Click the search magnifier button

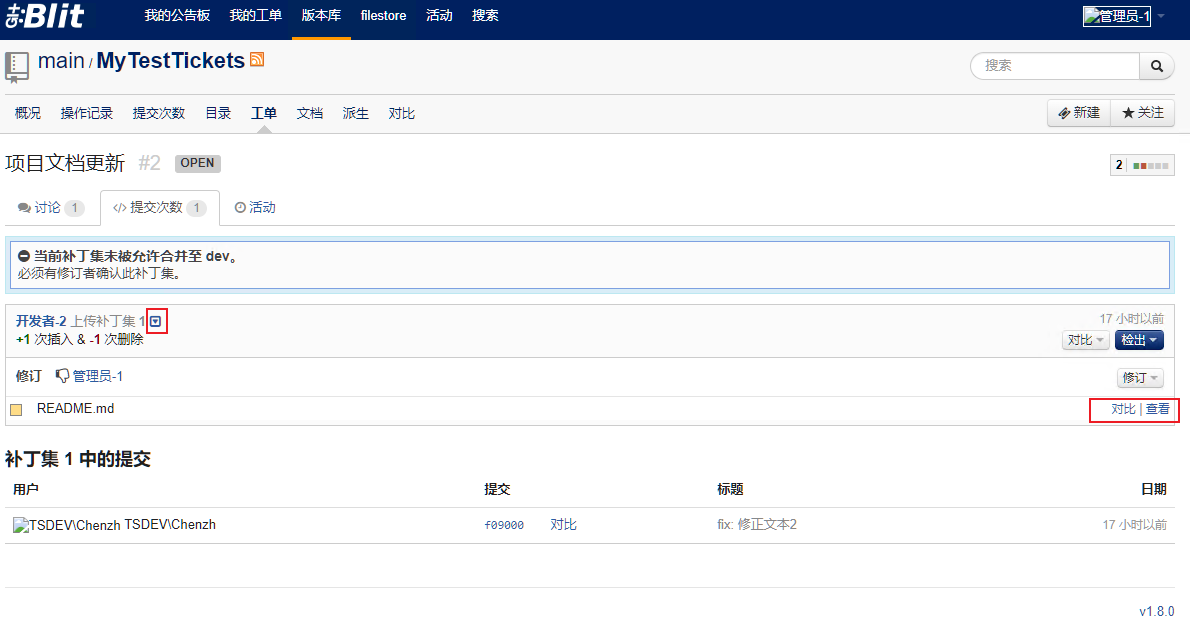pos(1157,66)
